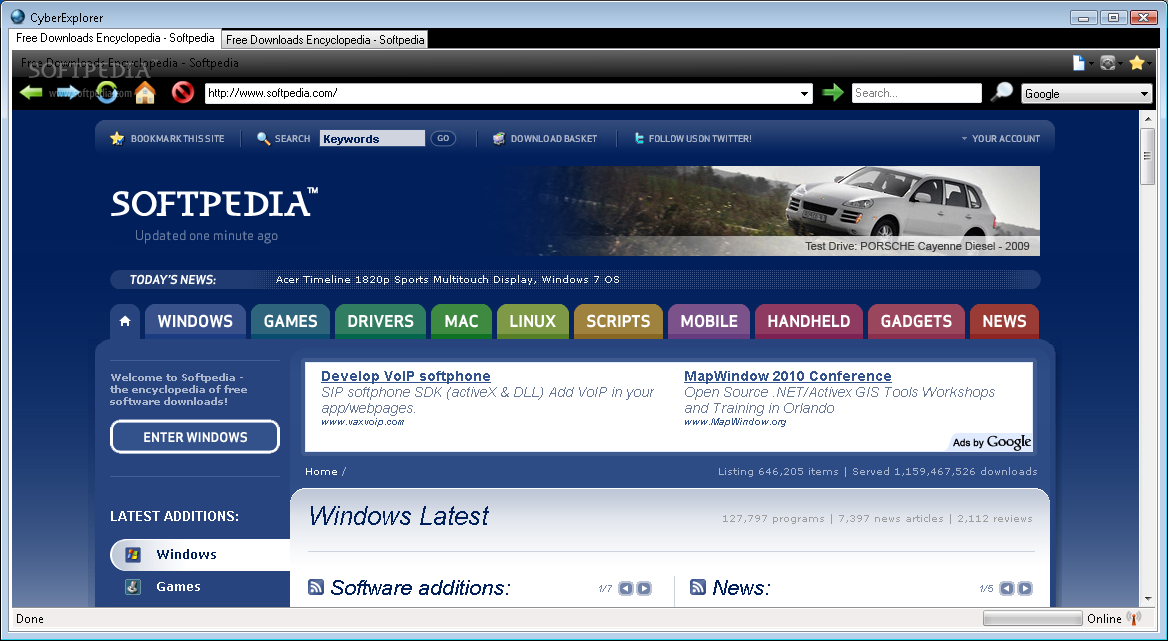Open the MAC category tab
Image resolution: width=1168 pixels, height=641 pixels.
pos(461,321)
